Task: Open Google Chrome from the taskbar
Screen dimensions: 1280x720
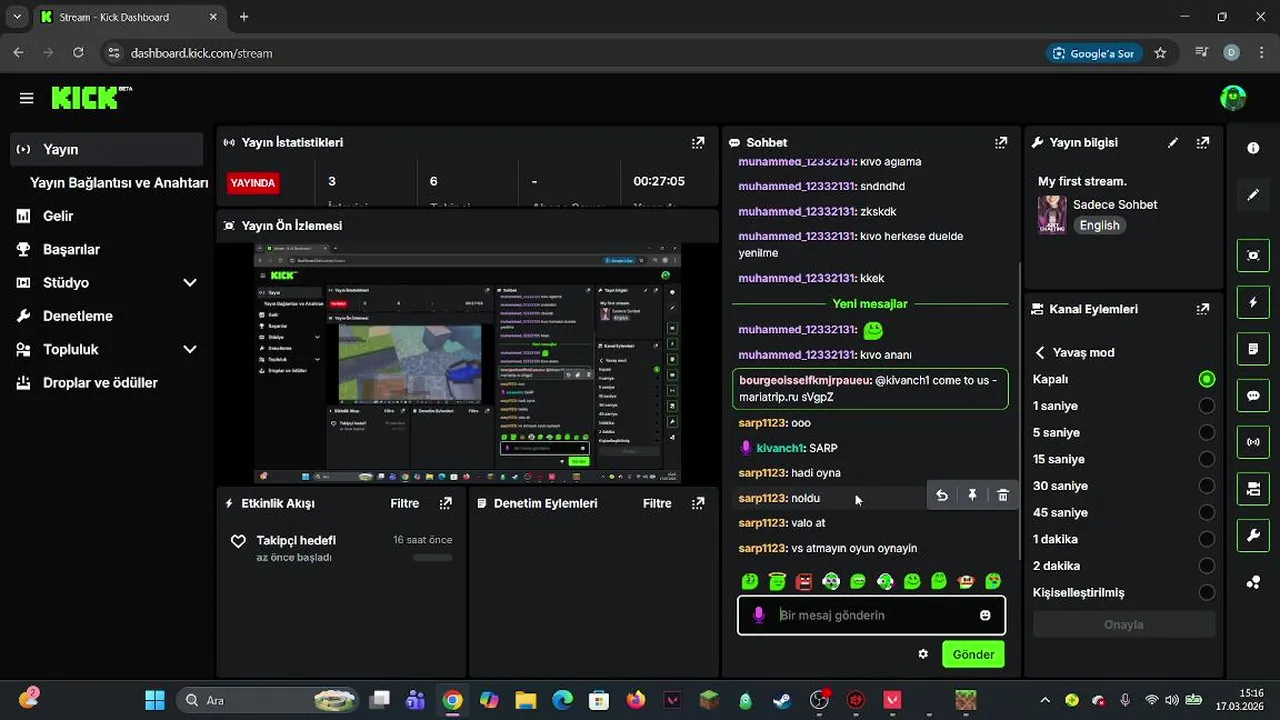Action: [452, 700]
